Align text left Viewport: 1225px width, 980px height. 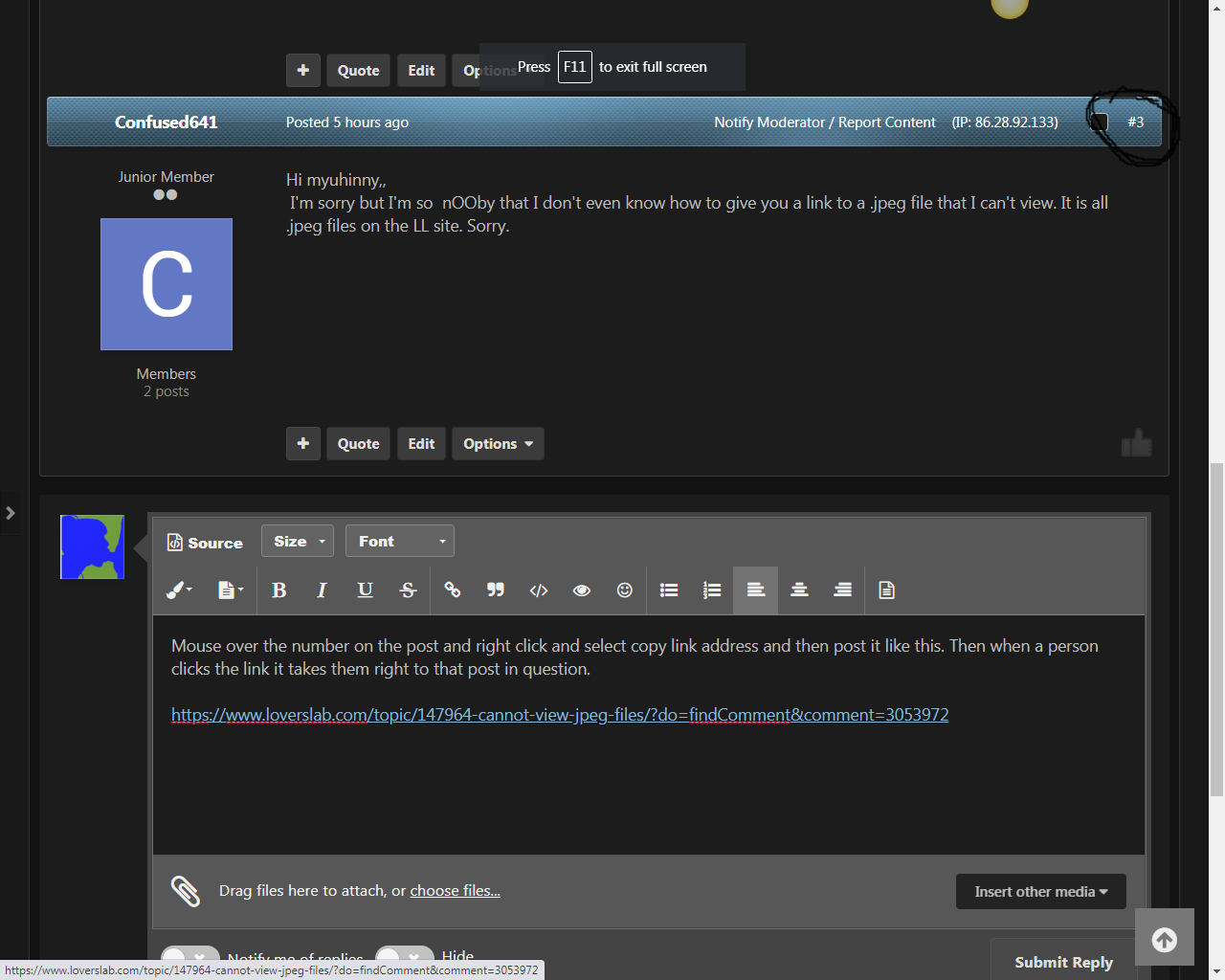(755, 590)
